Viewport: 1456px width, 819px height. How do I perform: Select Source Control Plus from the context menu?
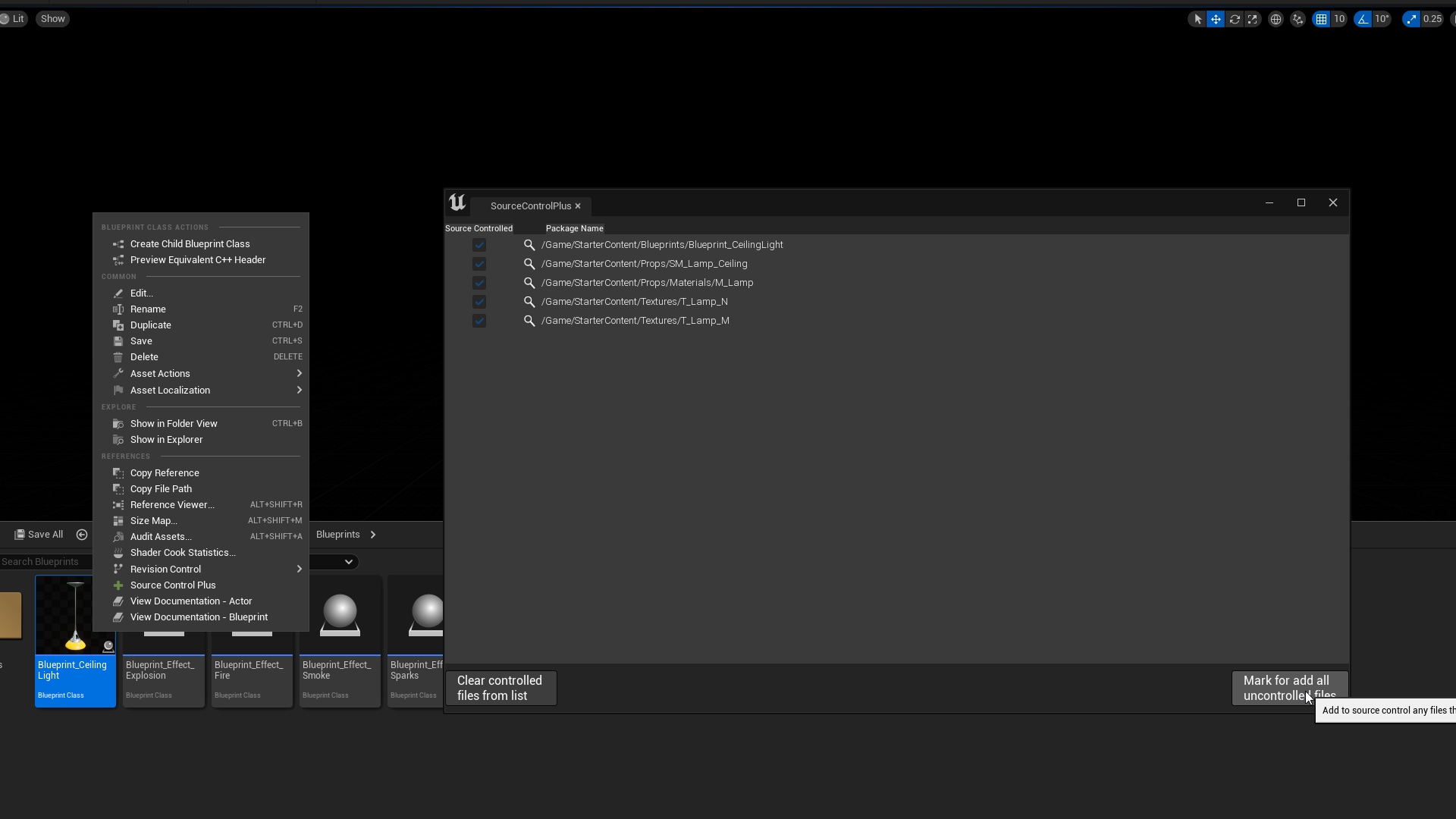[171, 585]
